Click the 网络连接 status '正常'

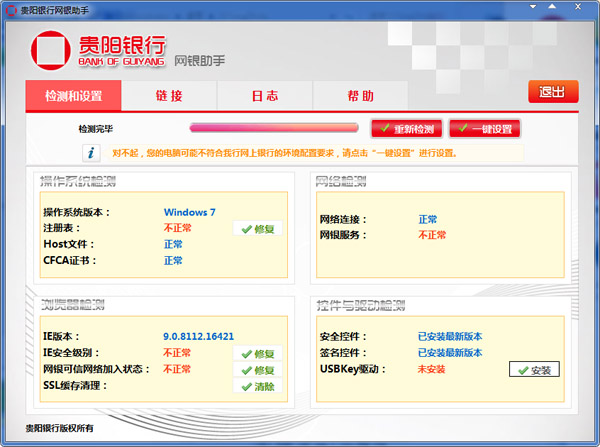427,219
